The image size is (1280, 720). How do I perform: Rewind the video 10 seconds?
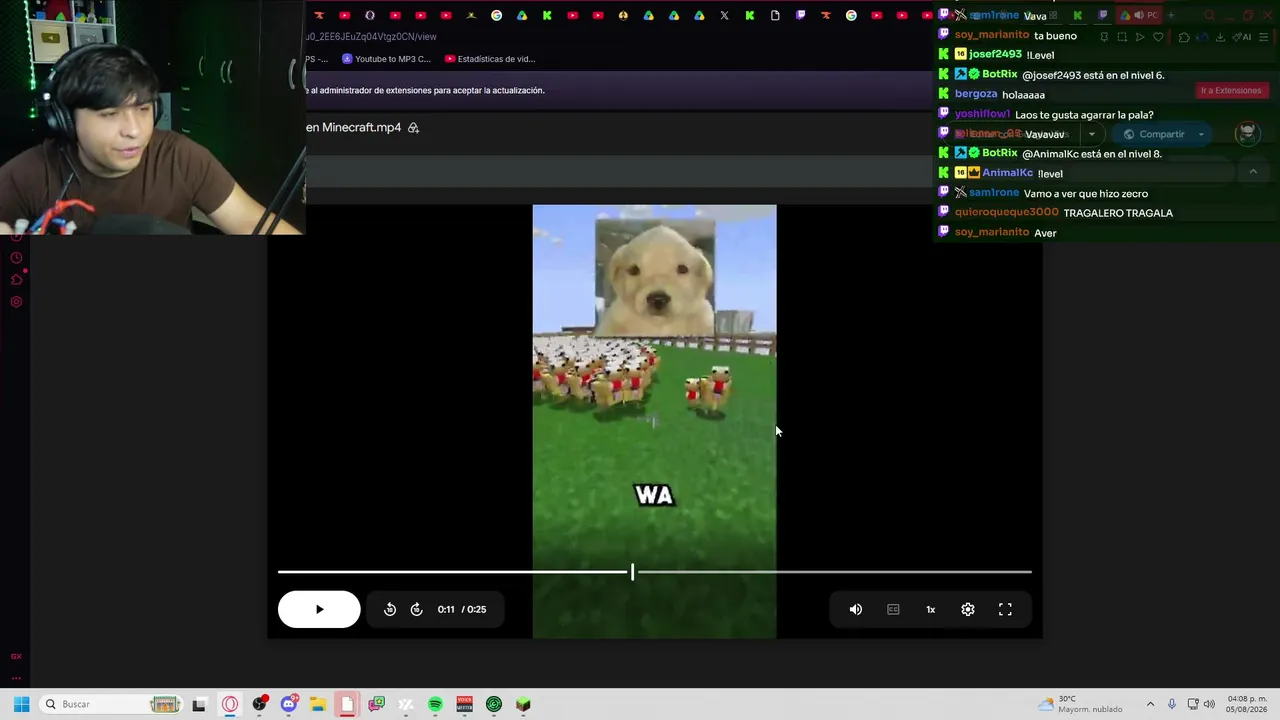[x=390, y=609]
